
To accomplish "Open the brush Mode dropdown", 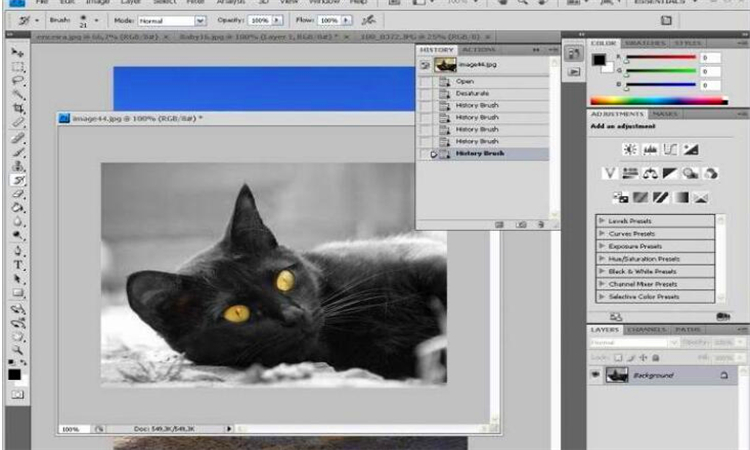I will [x=174, y=20].
